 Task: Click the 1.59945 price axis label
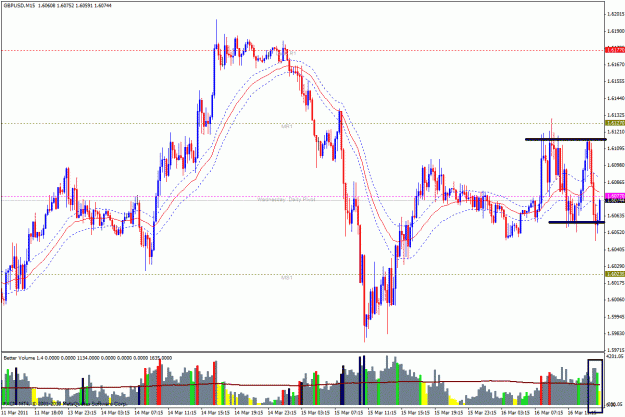pos(615,317)
